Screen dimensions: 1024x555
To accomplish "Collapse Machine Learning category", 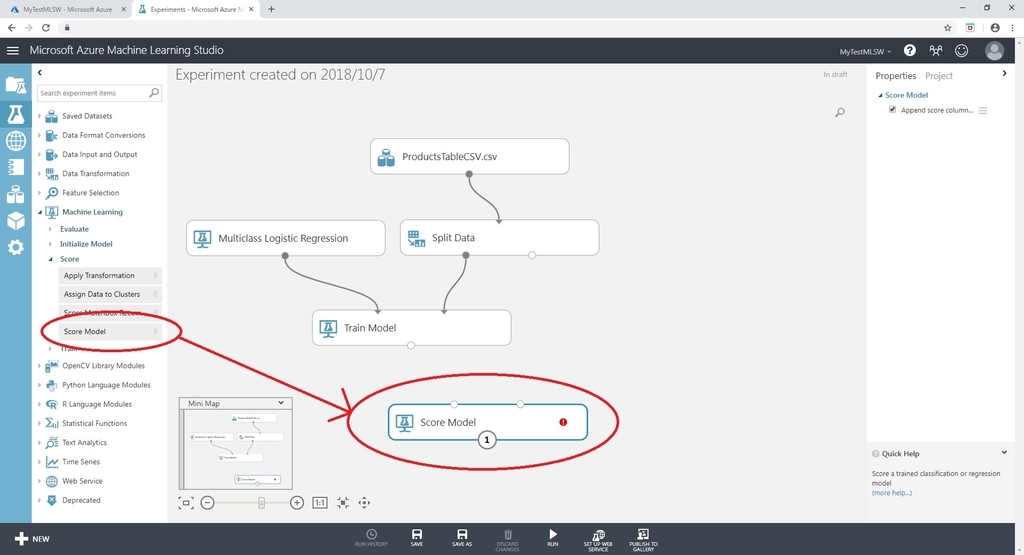I will pyautogui.click(x=39, y=212).
